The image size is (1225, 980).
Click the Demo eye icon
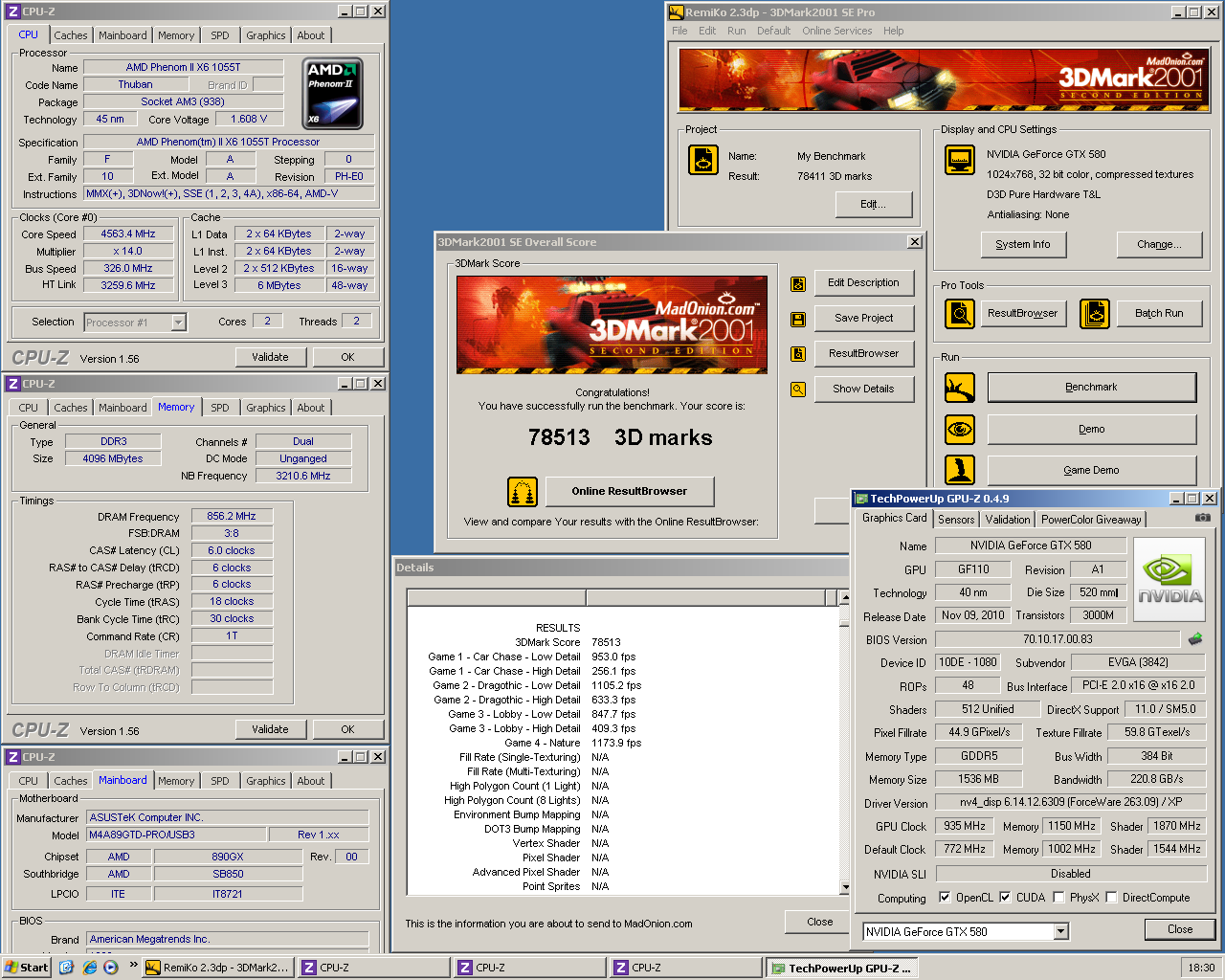960,430
